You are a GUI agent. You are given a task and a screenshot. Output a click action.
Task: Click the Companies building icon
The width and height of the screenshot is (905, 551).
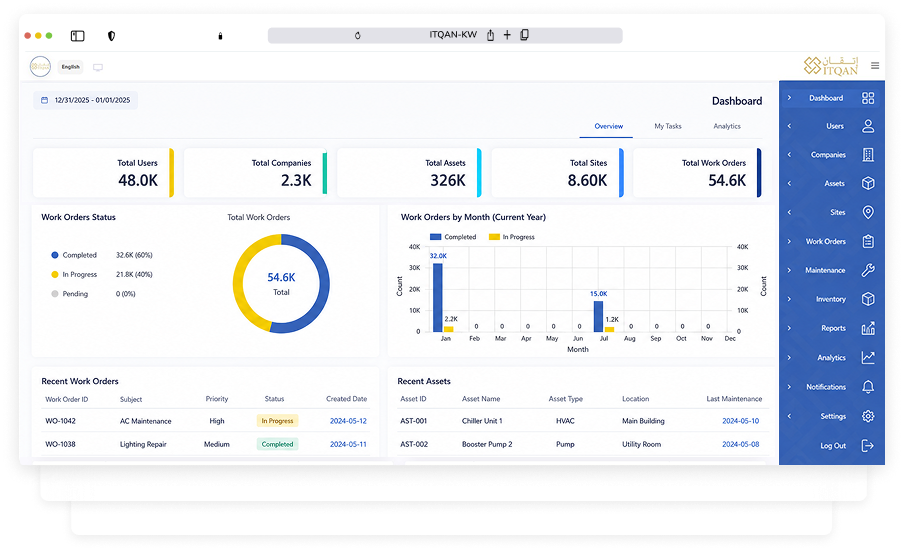click(867, 155)
